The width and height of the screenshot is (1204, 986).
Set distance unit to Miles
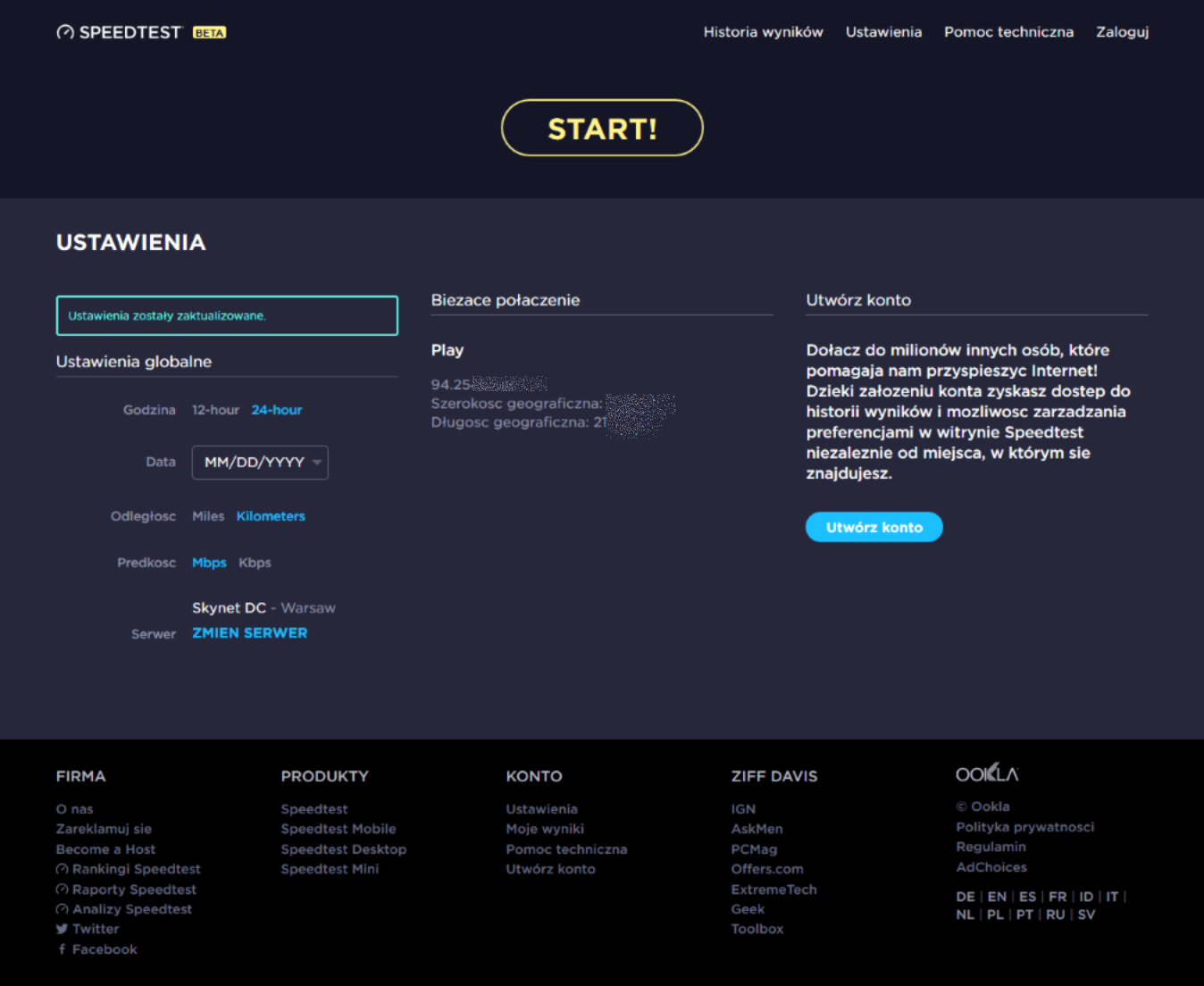(x=208, y=516)
